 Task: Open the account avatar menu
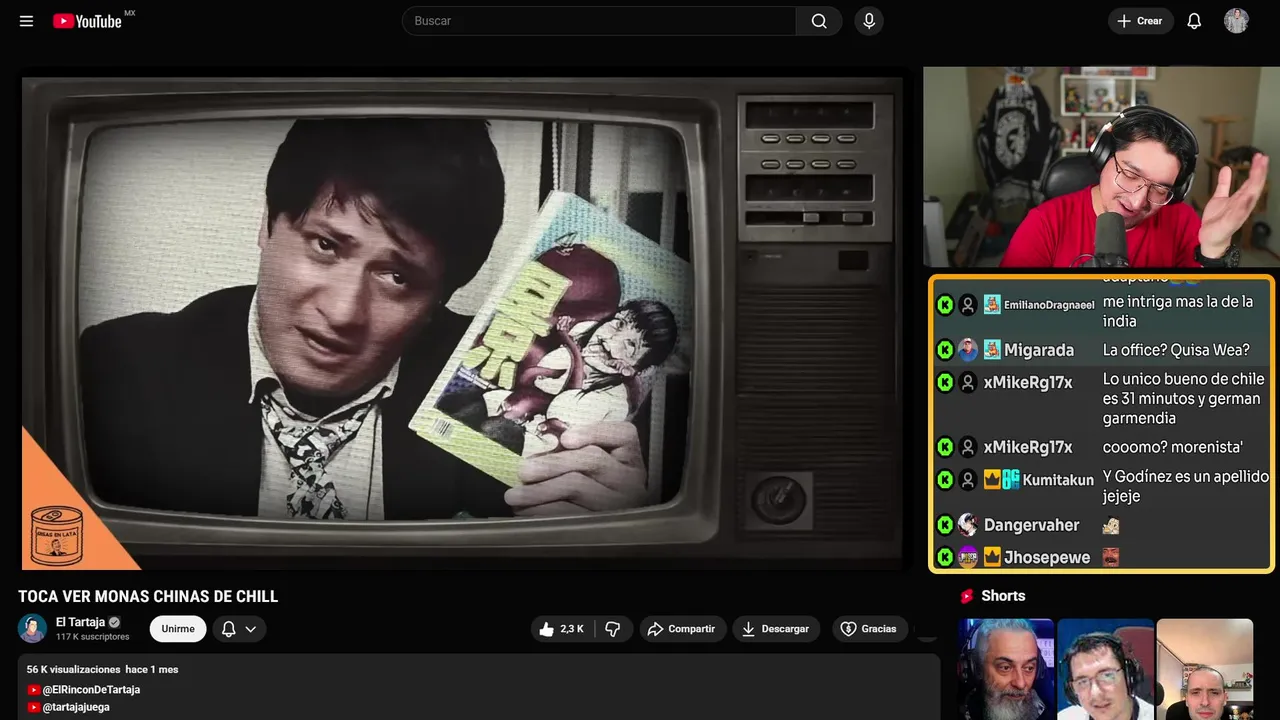[1236, 21]
